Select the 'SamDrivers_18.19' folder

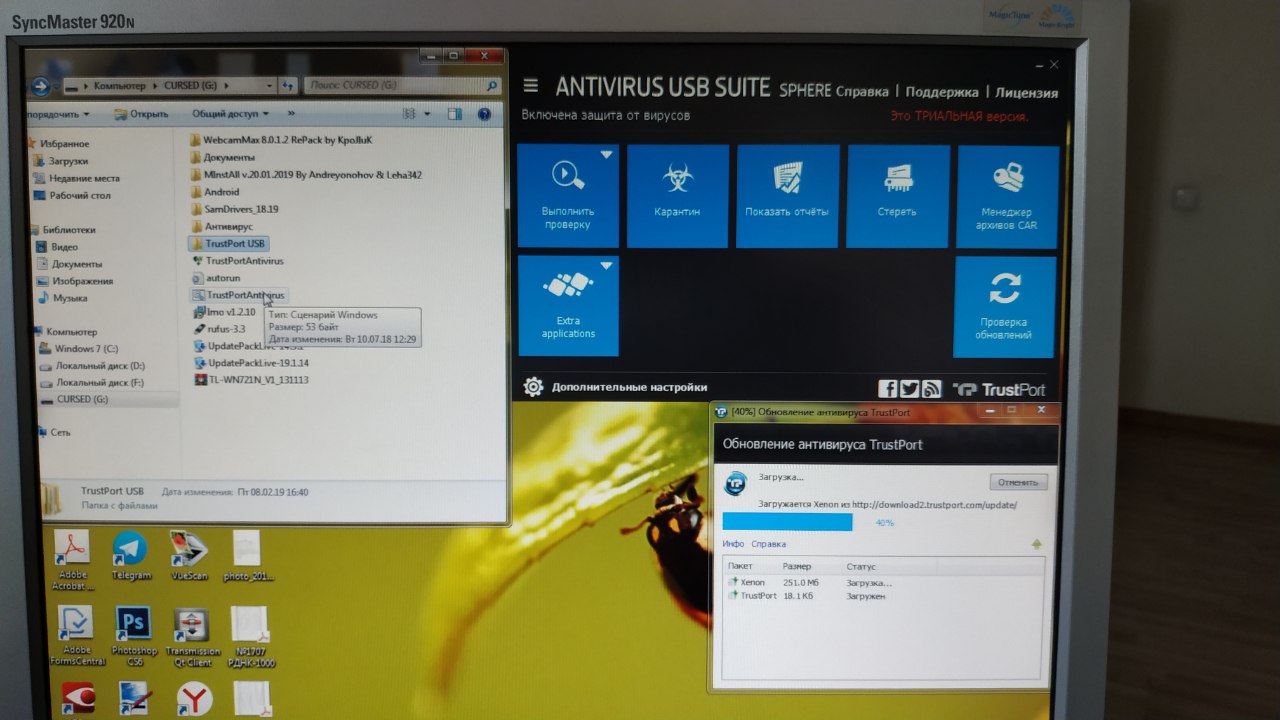pyautogui.click(x=234, y=209)
